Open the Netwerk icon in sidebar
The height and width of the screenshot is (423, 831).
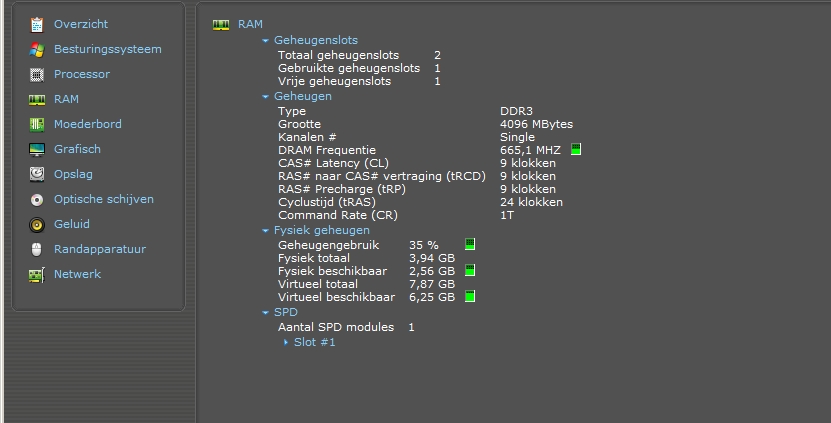coord(37,274)
